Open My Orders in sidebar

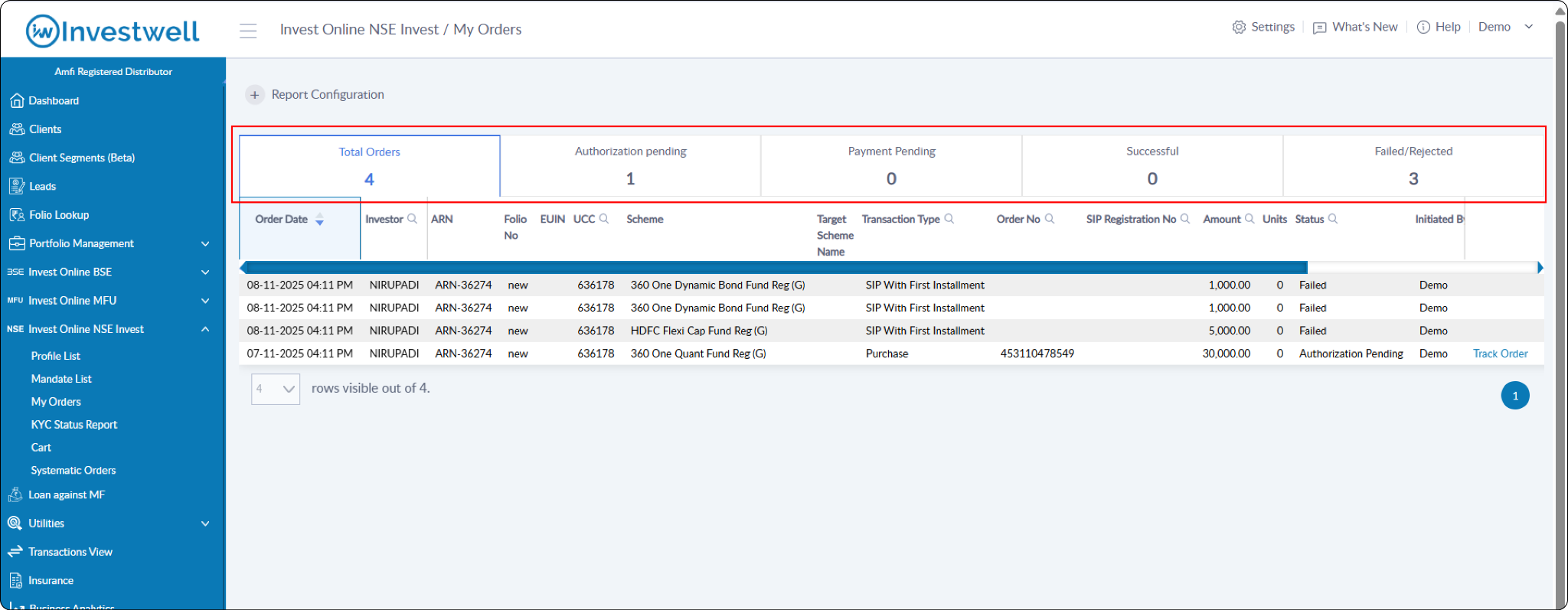[56, 402]
